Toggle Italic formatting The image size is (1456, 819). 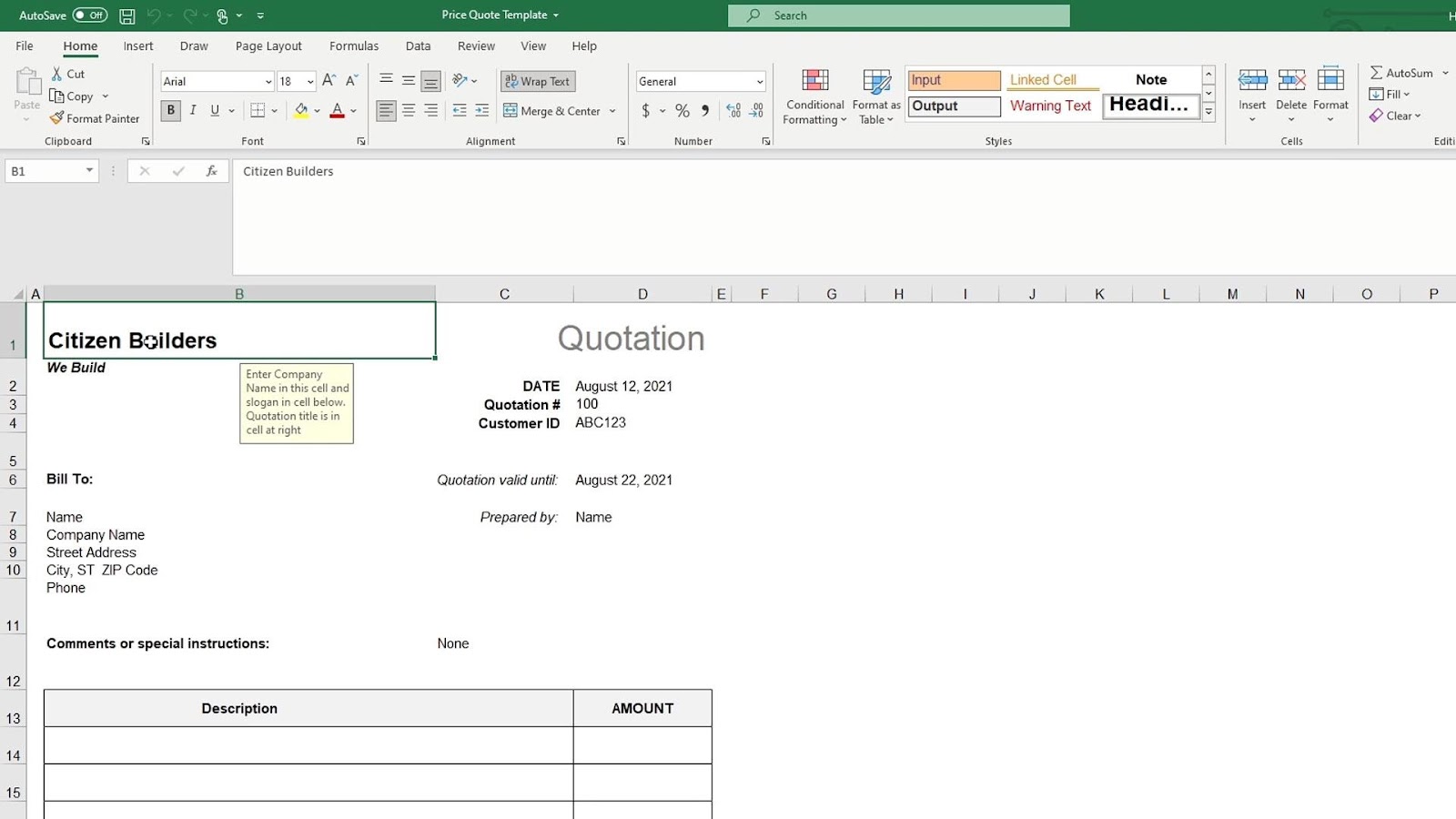[193, 111]
